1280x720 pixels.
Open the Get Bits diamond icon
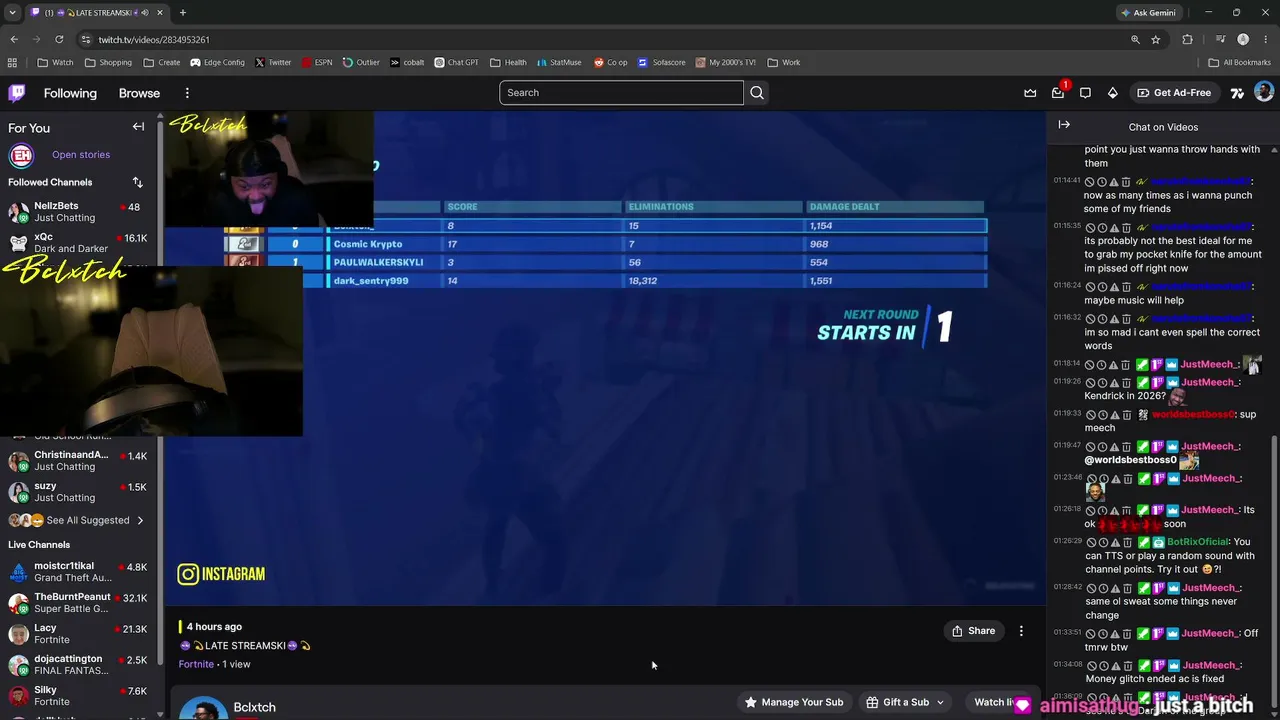click(1112, 93)
